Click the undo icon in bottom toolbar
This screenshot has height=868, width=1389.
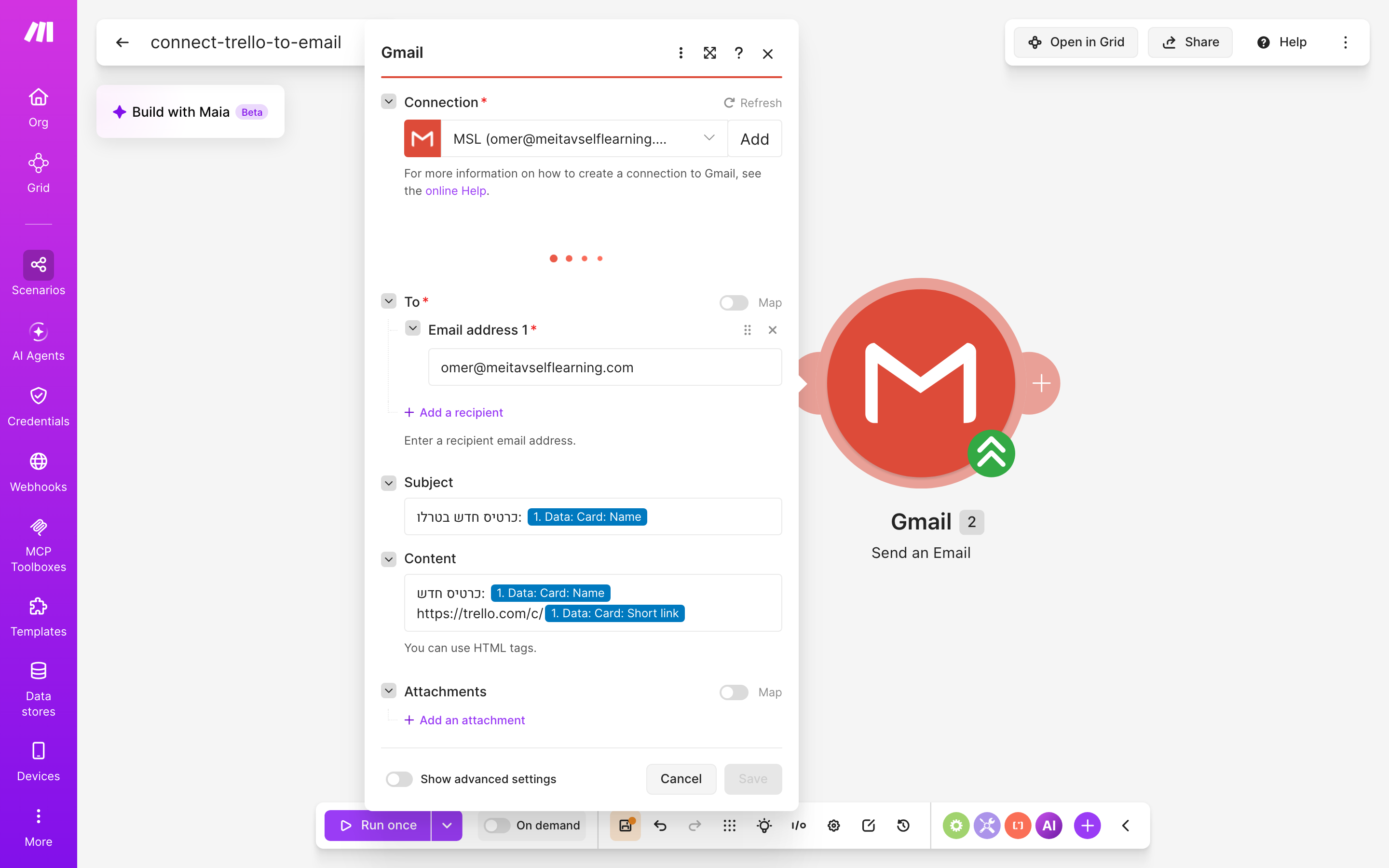coord(660,826)
